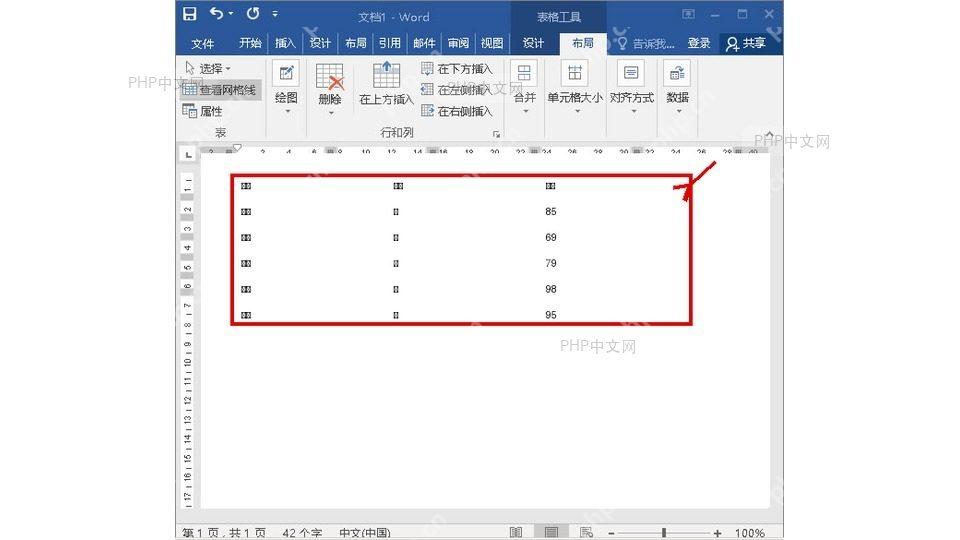Click the 单元格大小 cell size icon

[574, 73]
